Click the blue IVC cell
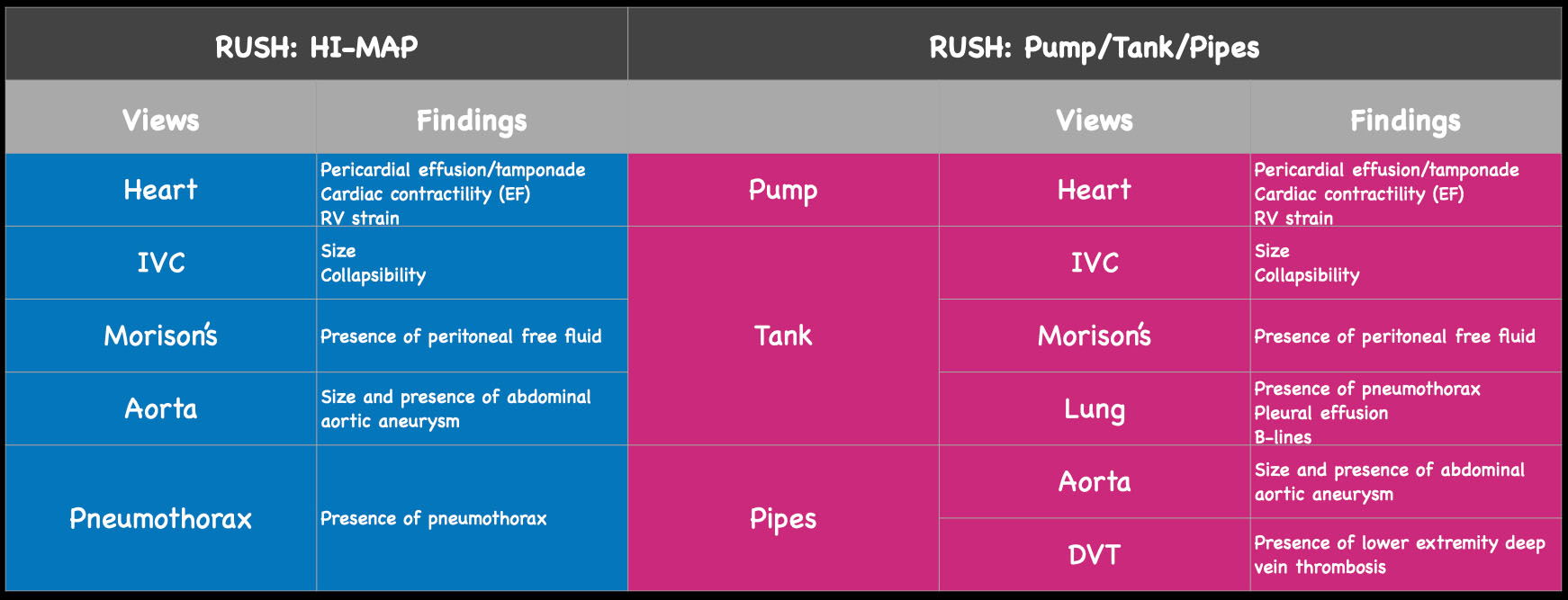1568x600 pixels. point(160,263)
